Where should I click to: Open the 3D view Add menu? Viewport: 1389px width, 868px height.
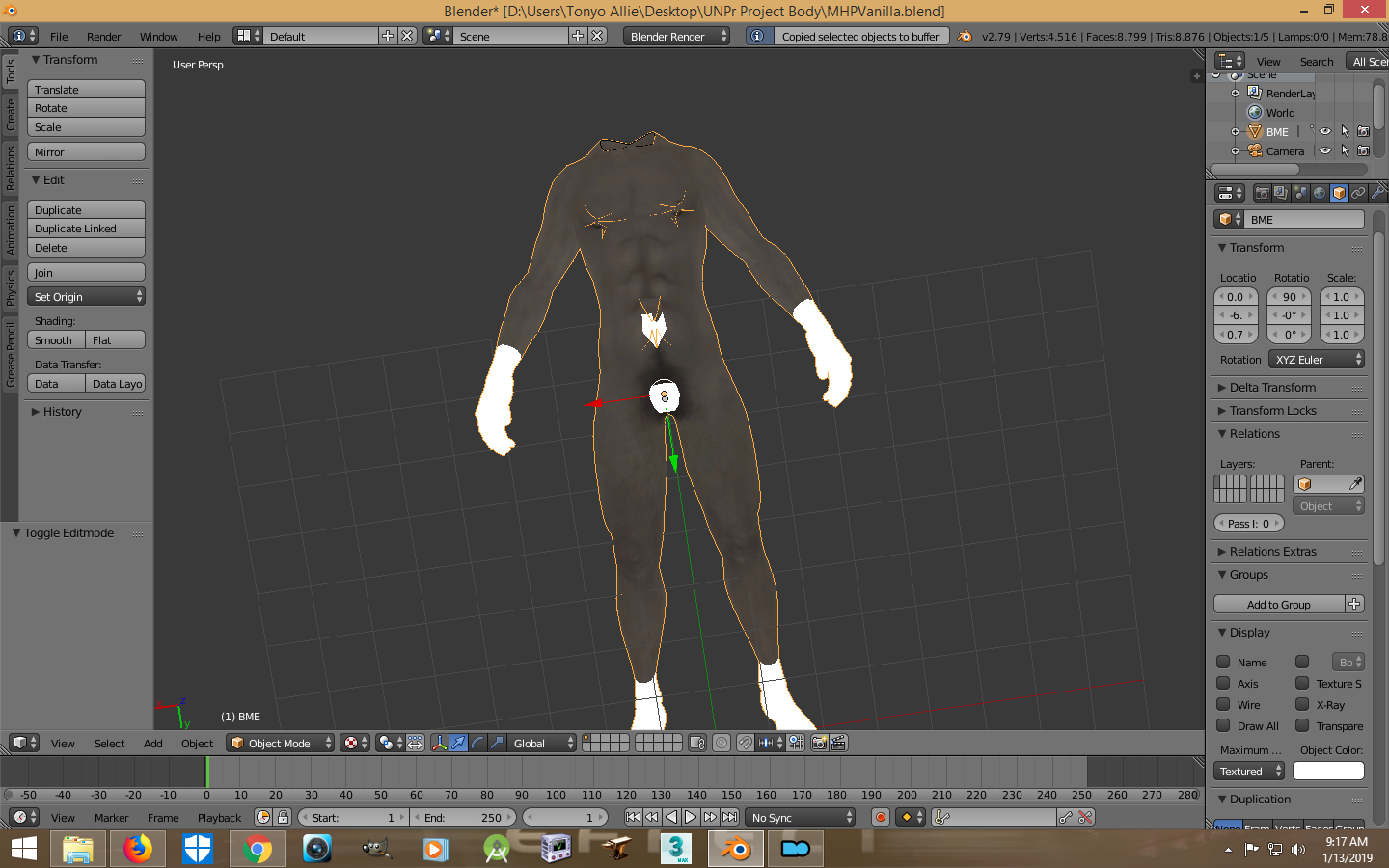[x=152, y=743]
